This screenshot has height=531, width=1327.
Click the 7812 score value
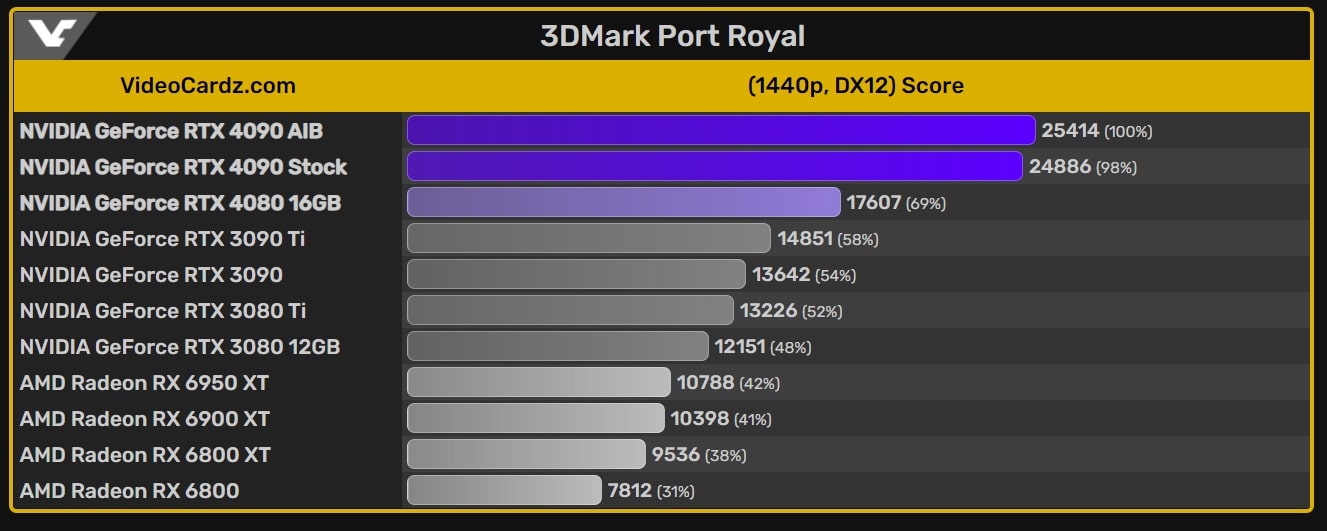[629, 491]
